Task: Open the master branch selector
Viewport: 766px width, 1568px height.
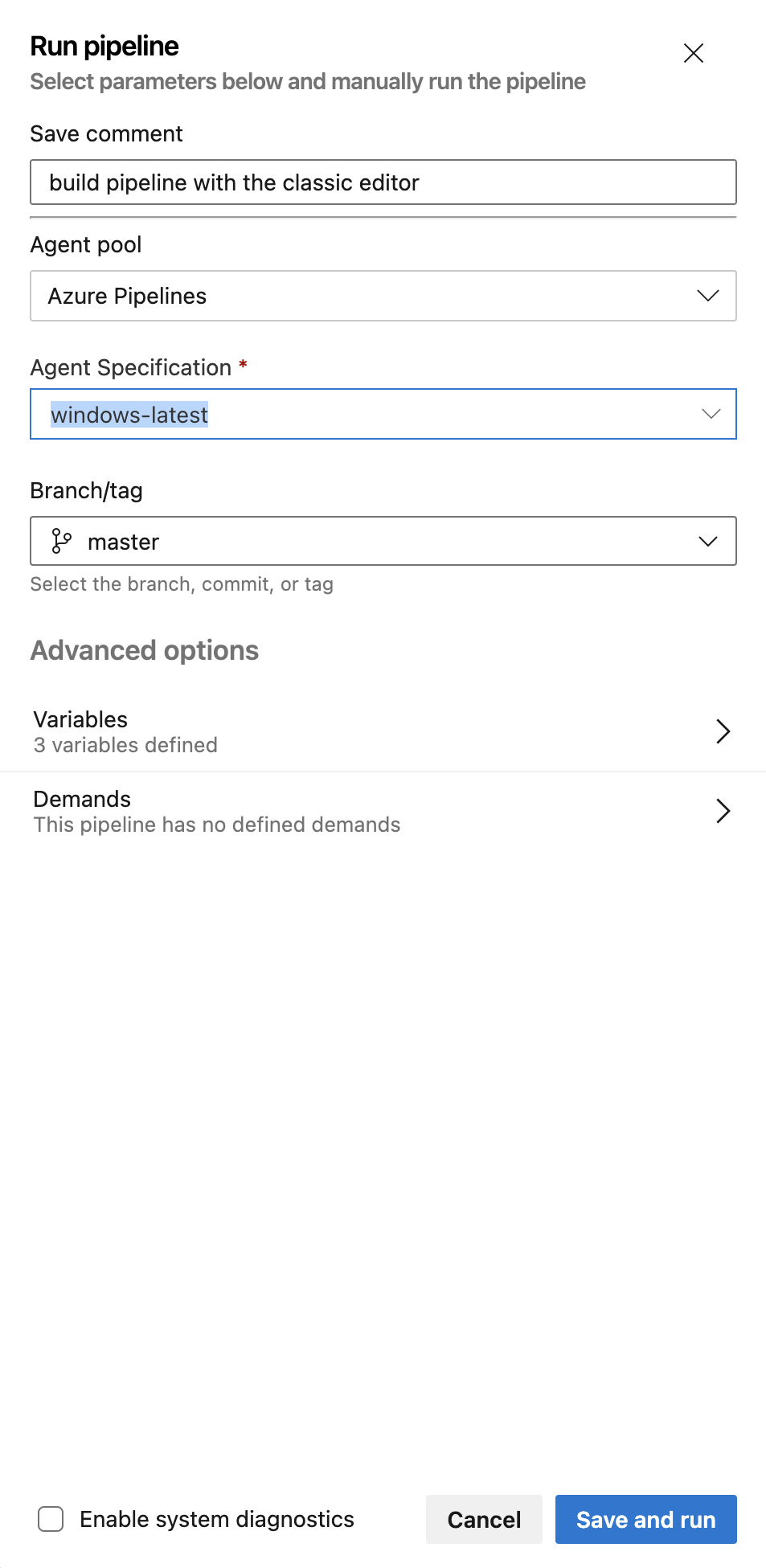Action: coord(383,541)
